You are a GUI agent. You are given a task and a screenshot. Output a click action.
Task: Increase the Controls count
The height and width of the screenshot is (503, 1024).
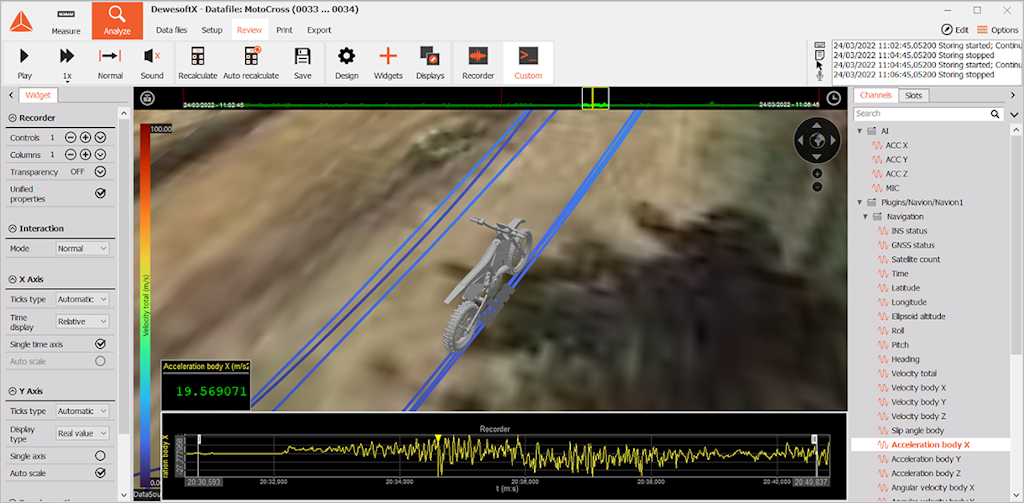(85, 137)
